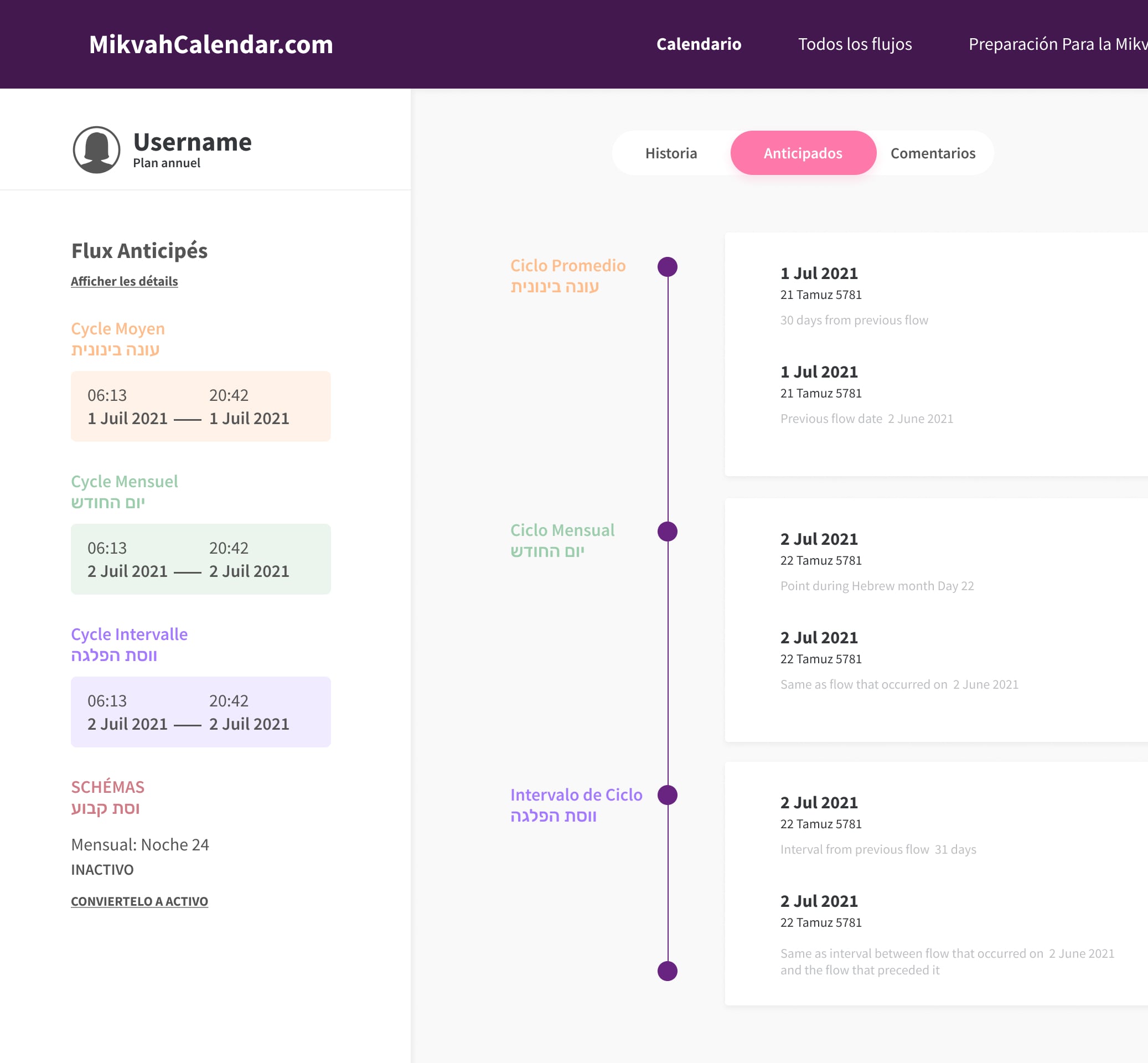Click the MikvahCalendar.com logo
Image resolution: width=1148 pixels, height=1063 pixels.
211,44
